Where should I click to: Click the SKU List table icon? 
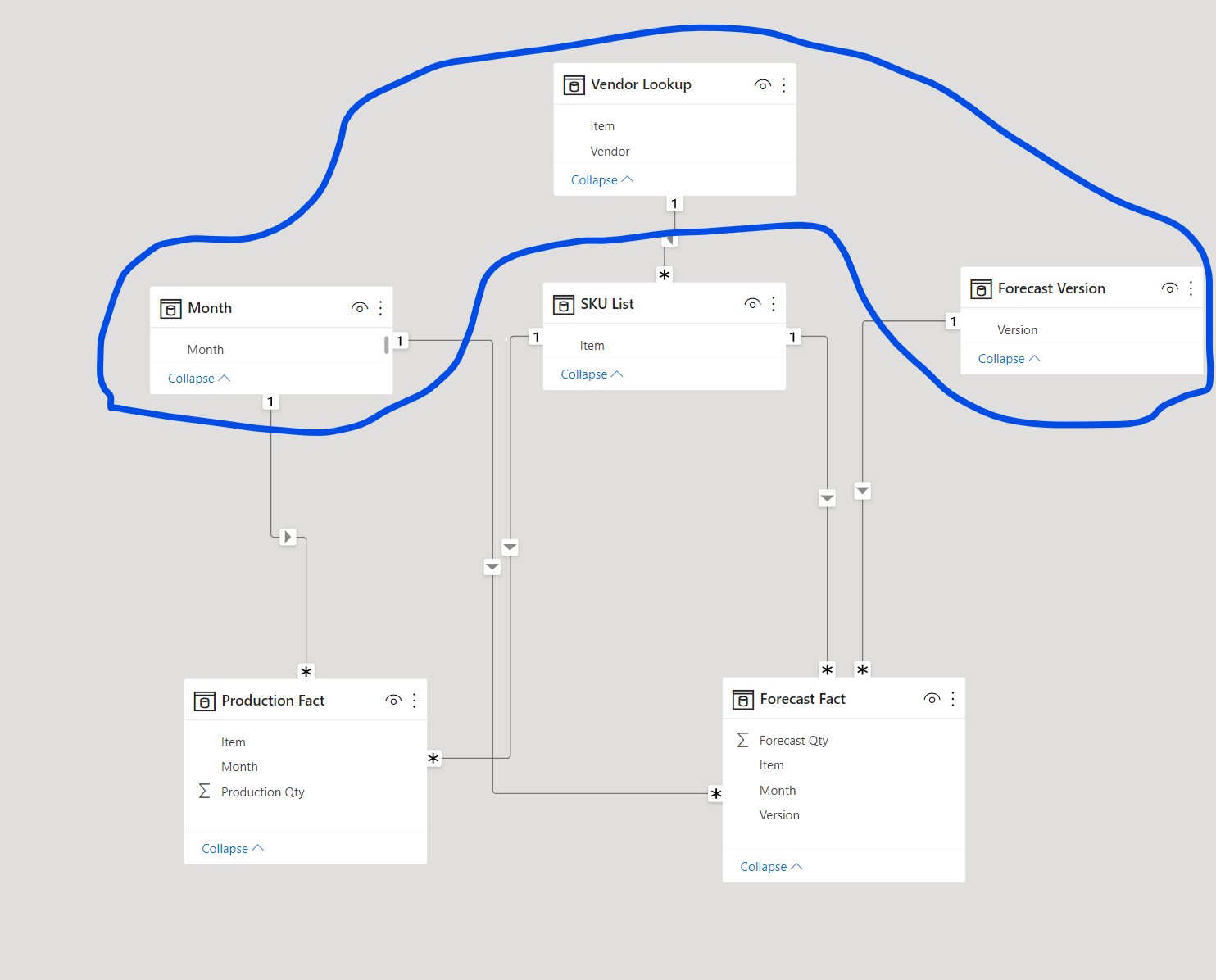point(564,304)
